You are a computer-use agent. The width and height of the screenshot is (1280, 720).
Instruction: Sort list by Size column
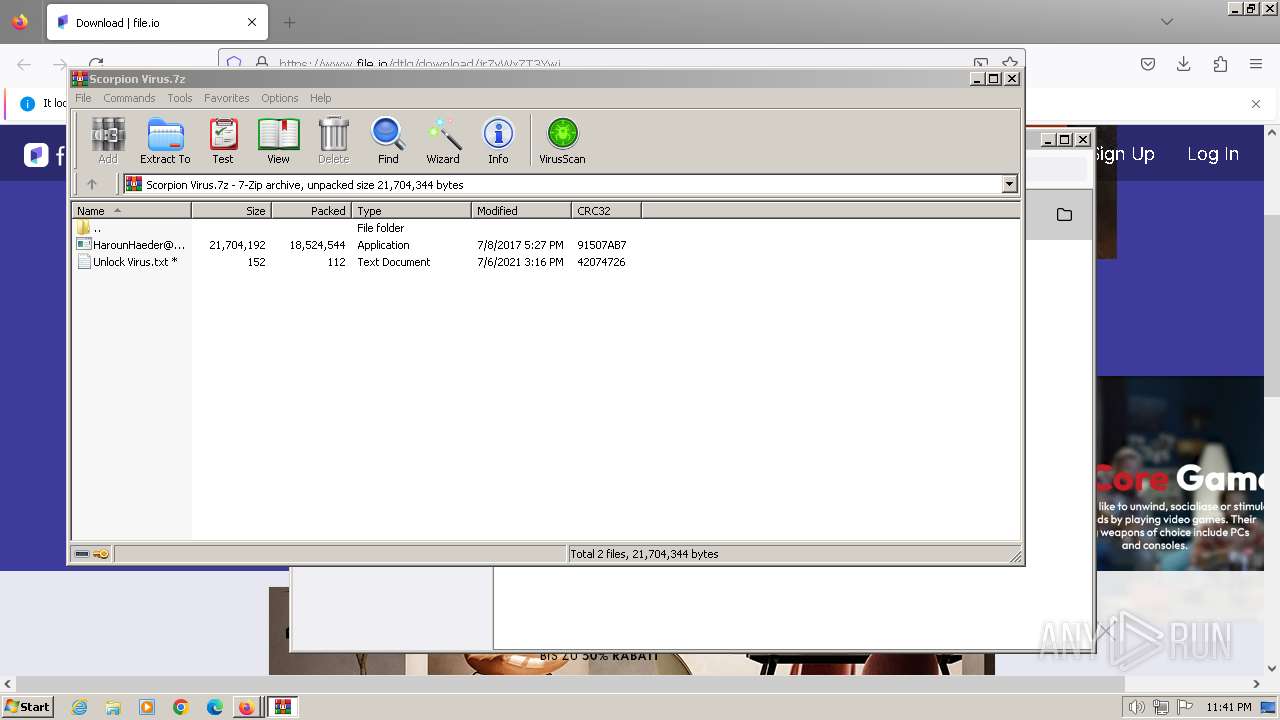tap(231, 211)
